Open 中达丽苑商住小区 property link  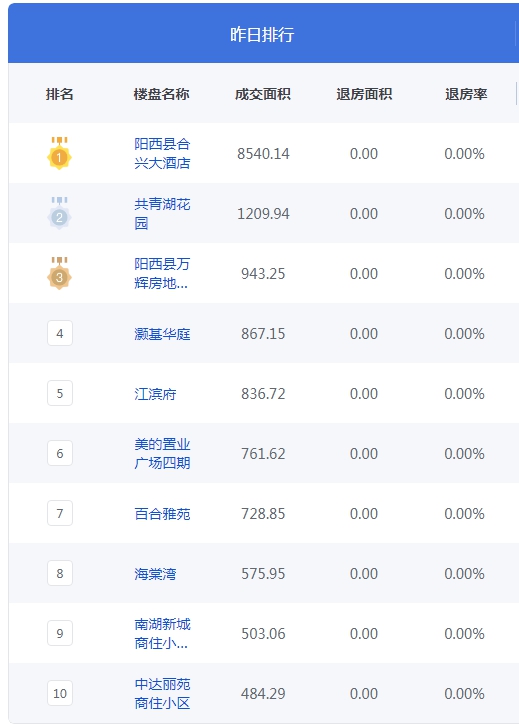pyautogui.click(x=162, y=694)
